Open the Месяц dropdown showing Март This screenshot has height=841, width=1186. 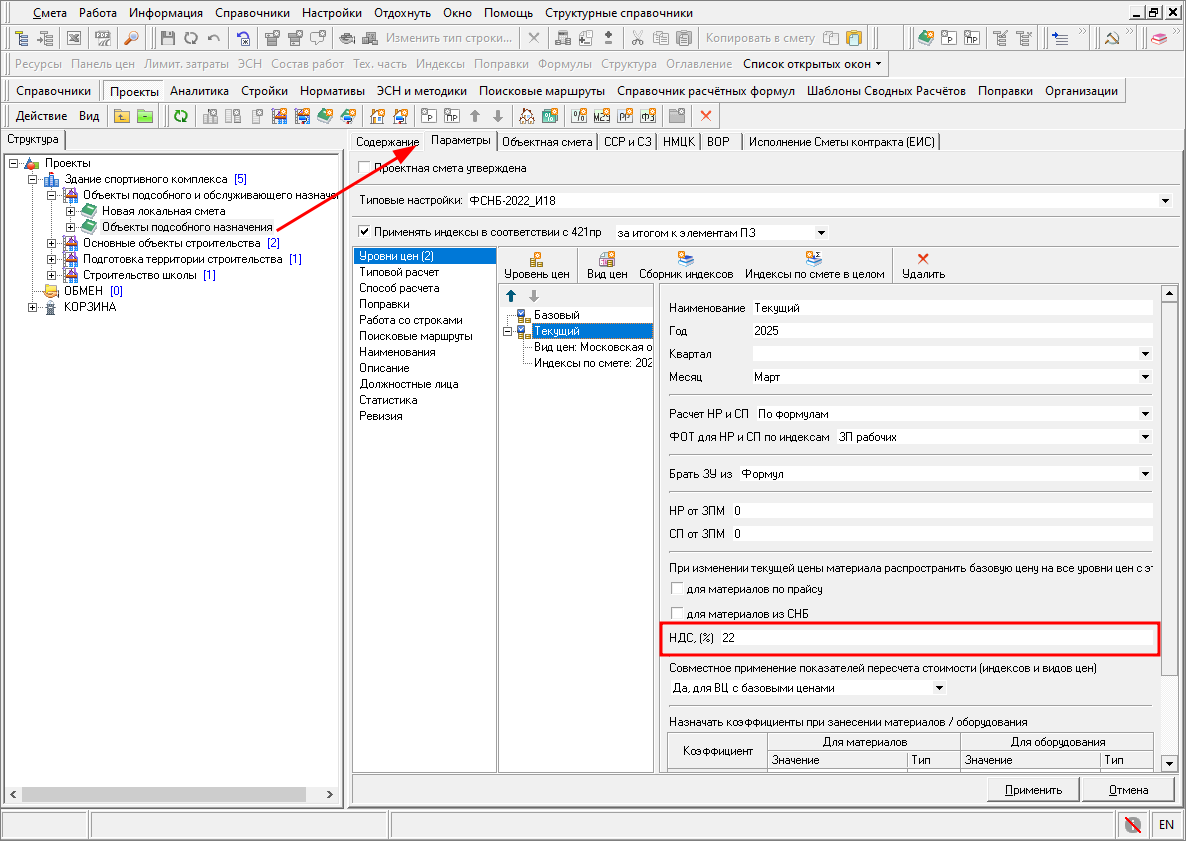1144,377
